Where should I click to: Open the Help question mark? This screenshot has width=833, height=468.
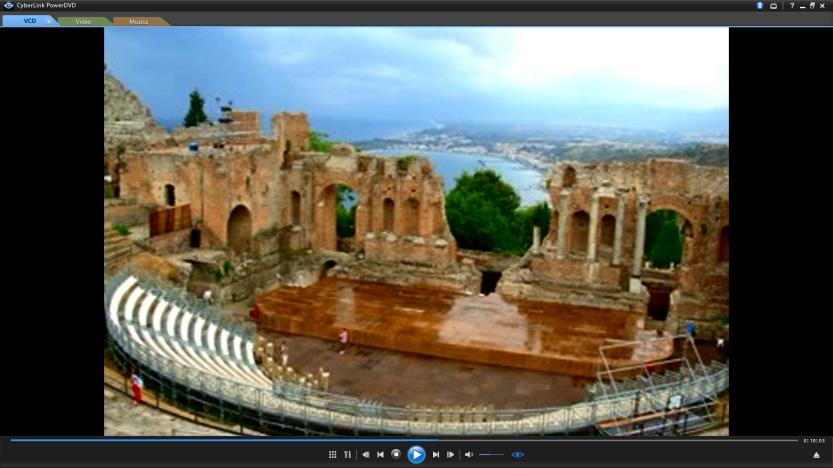(792, 6)
